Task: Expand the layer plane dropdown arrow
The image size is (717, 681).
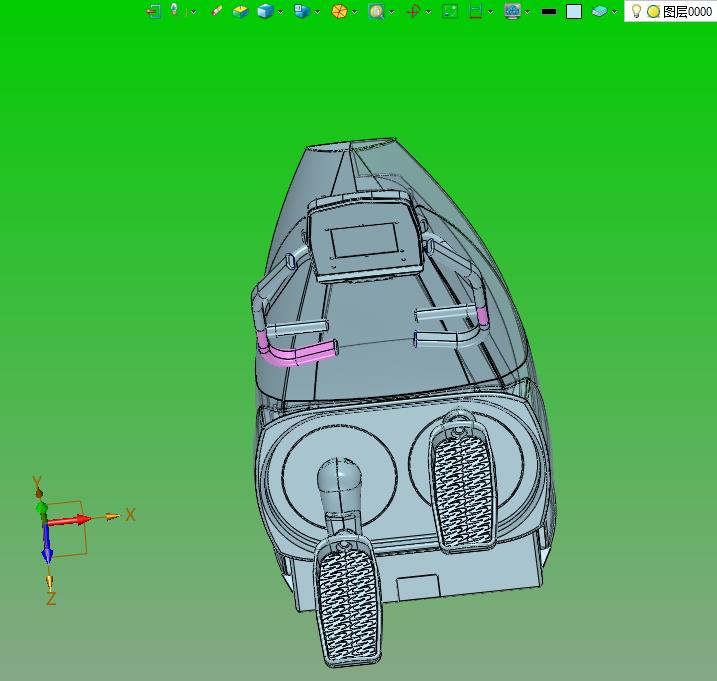Action: click(615, 12)
